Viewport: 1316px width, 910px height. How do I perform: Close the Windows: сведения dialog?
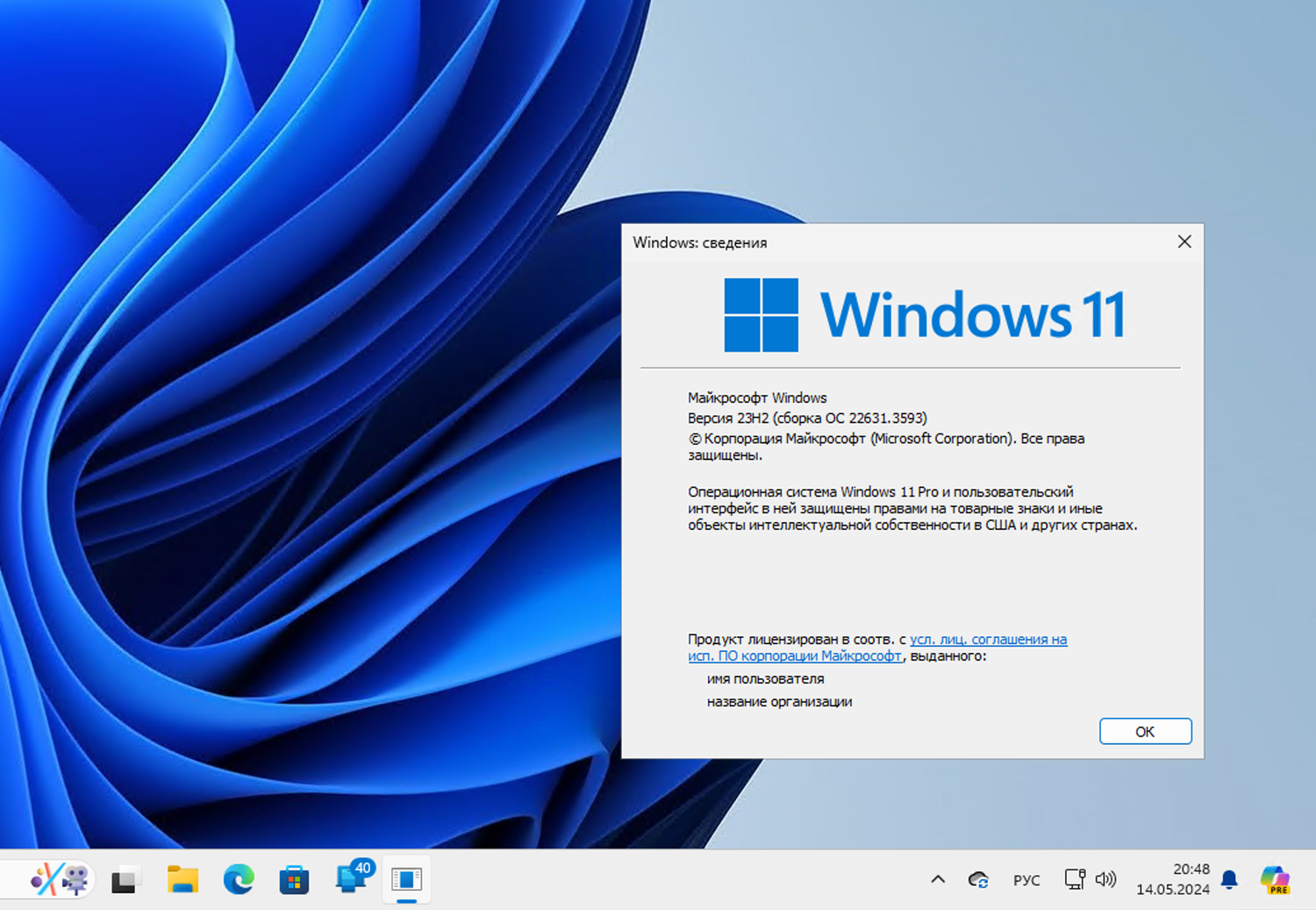1184,241
